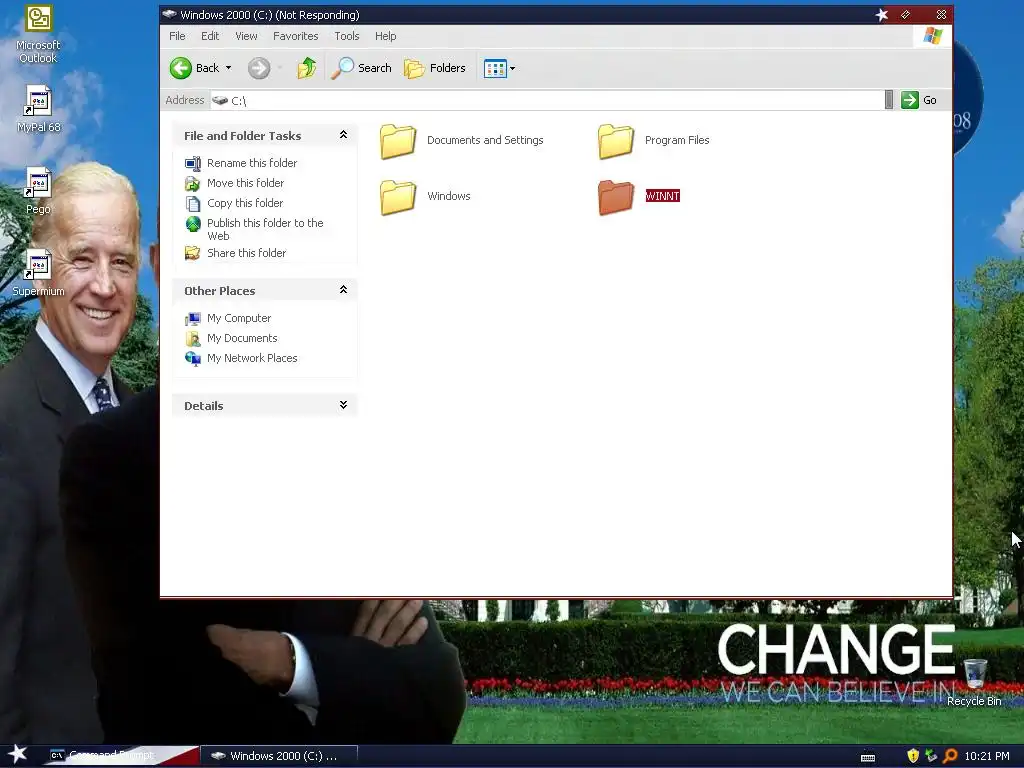Viewport: 1024px width, 768px height.
Task: Click the window title bar drive icon
Action: point(169,14)
